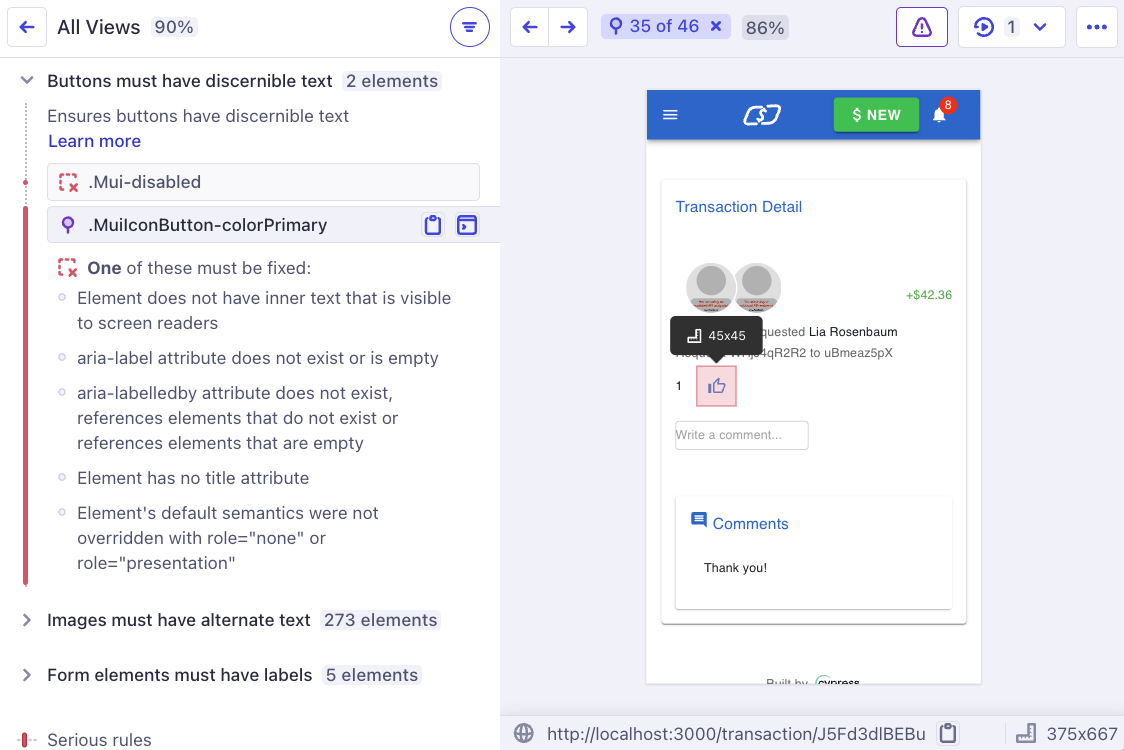Click the globe icon beside the URL
The image size is (1124, 750).
pos(523,733)
